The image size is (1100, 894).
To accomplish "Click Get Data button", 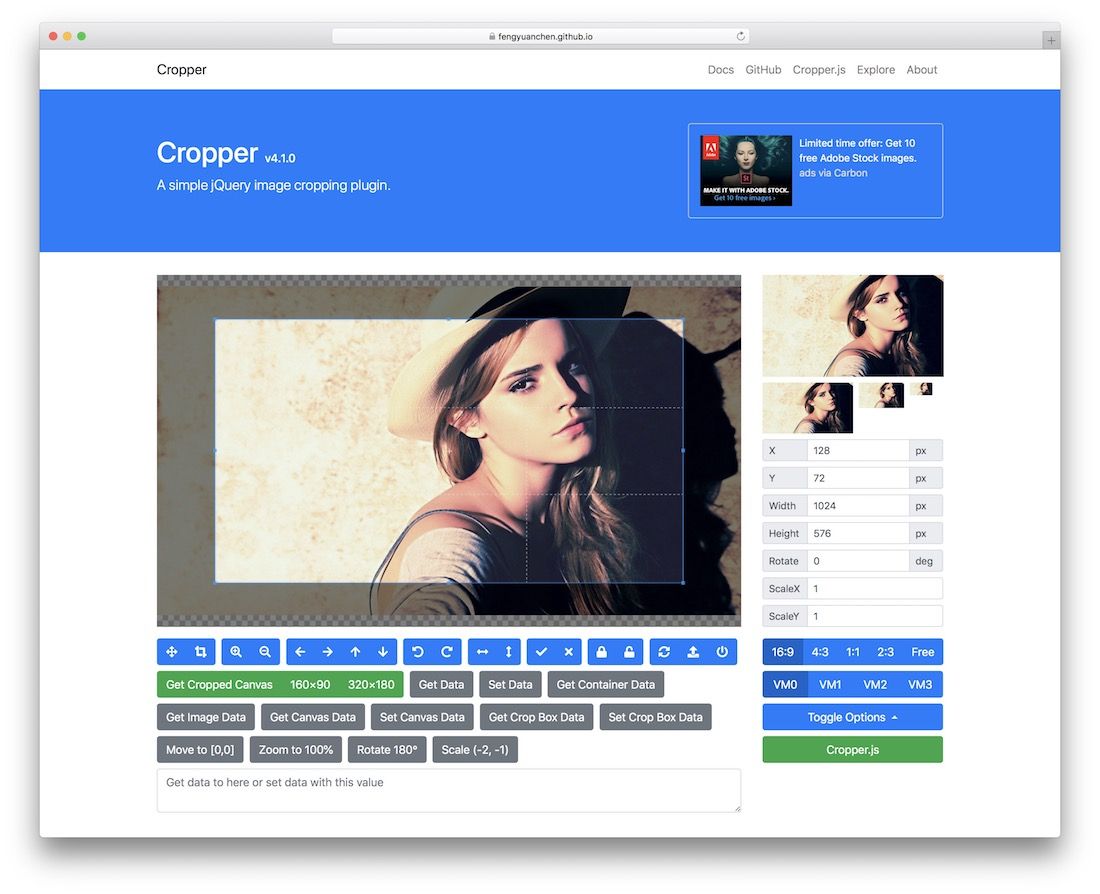I will pos(441,684).
